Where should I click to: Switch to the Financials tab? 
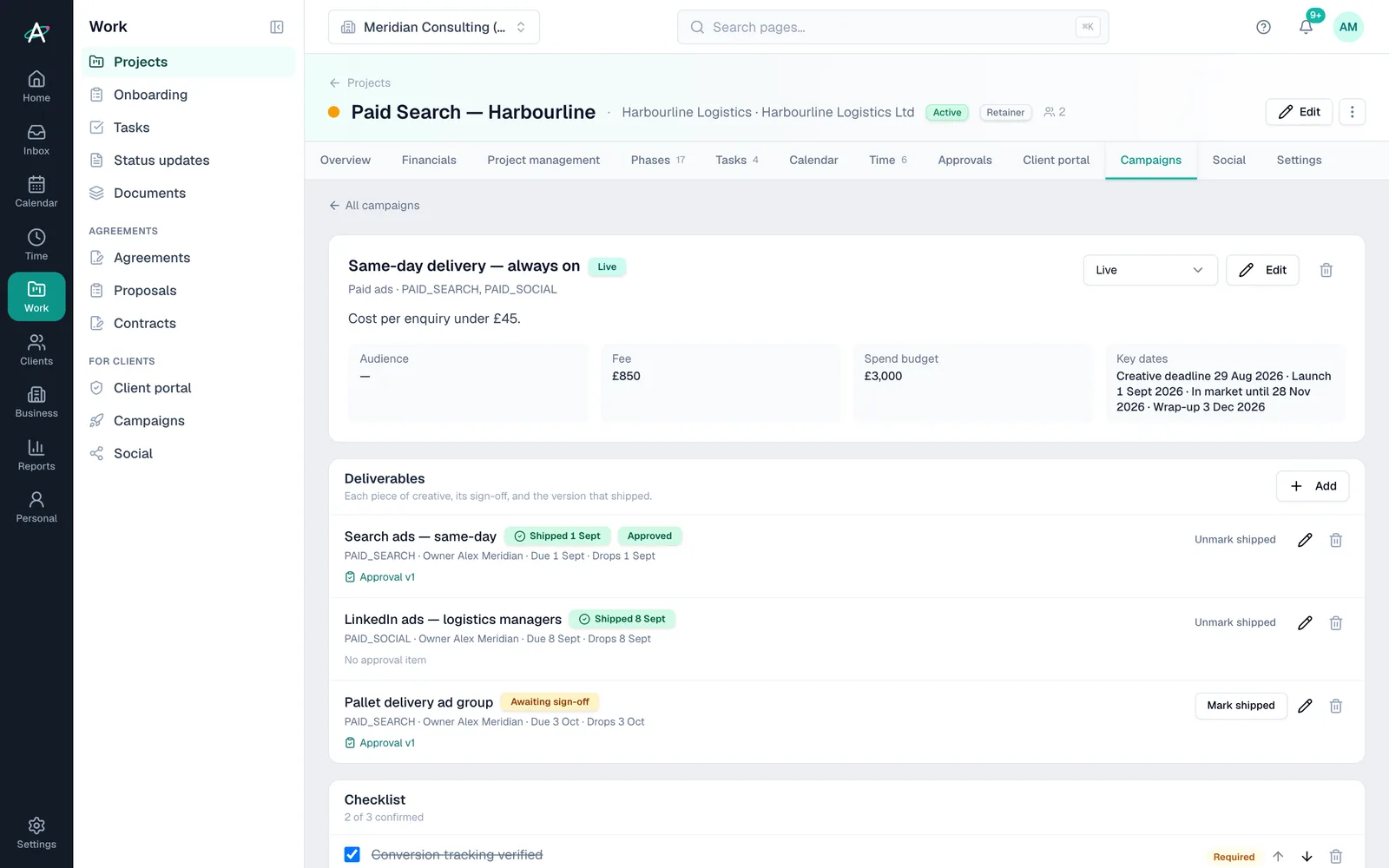pos(429,160)
